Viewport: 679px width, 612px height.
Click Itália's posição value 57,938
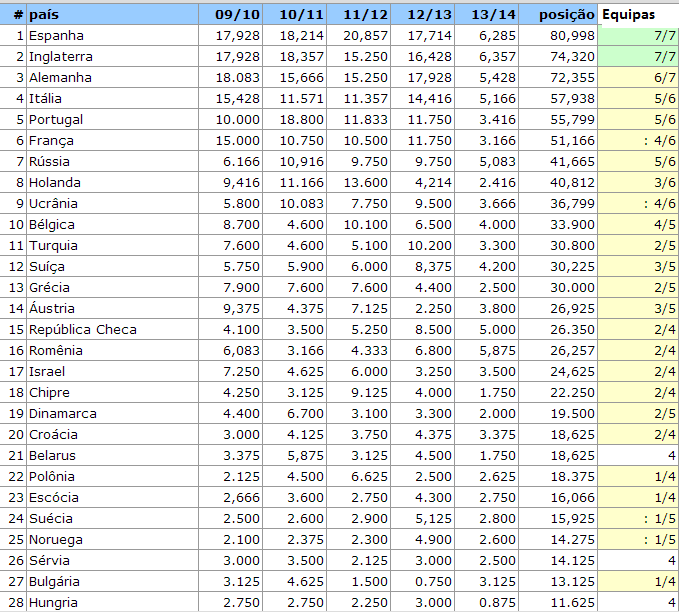click(572, 99)
